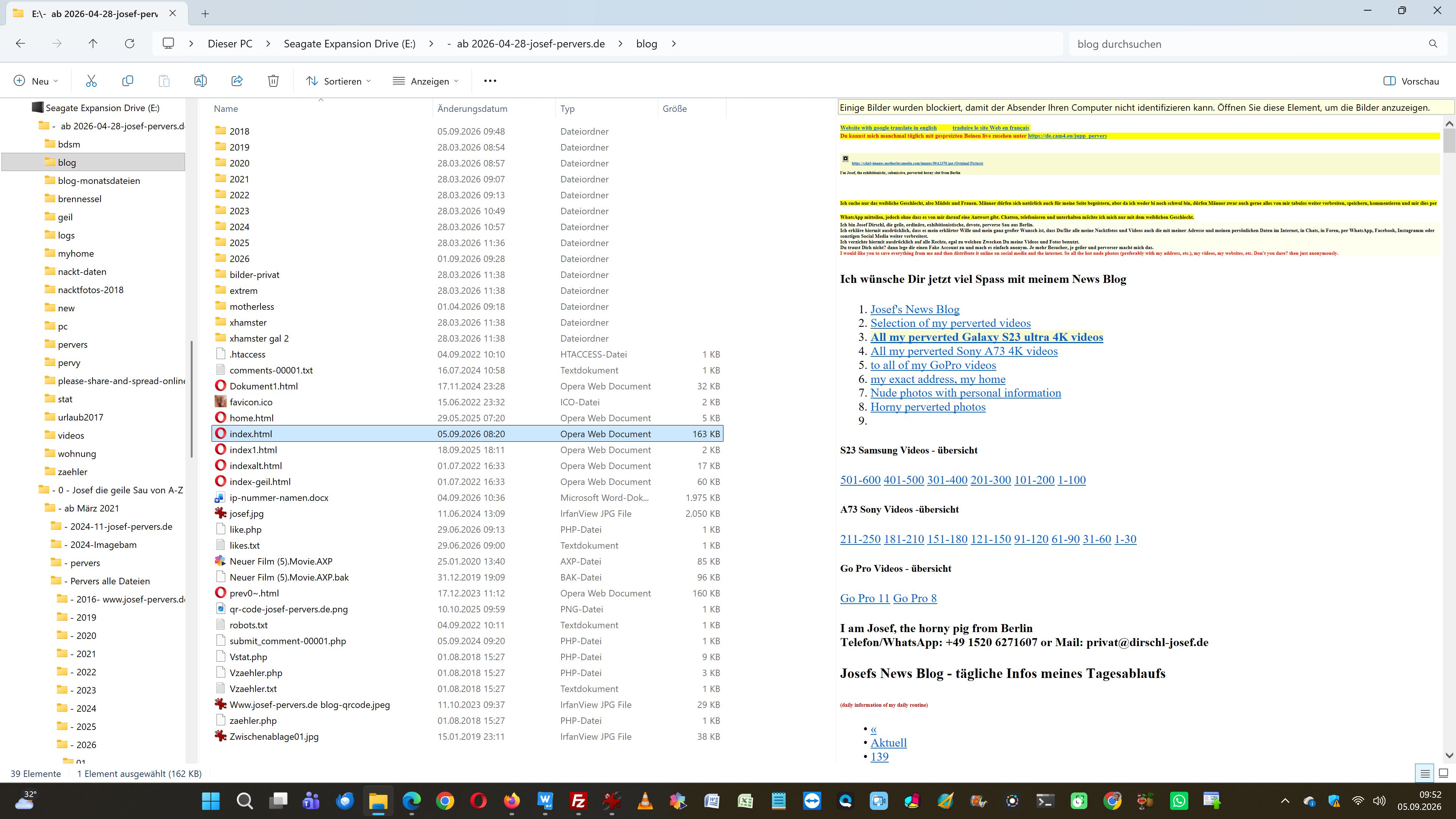Click the Delete trash can icon
The height and width of the screenshot is (819, 1456).
click(x=273, y=81)
